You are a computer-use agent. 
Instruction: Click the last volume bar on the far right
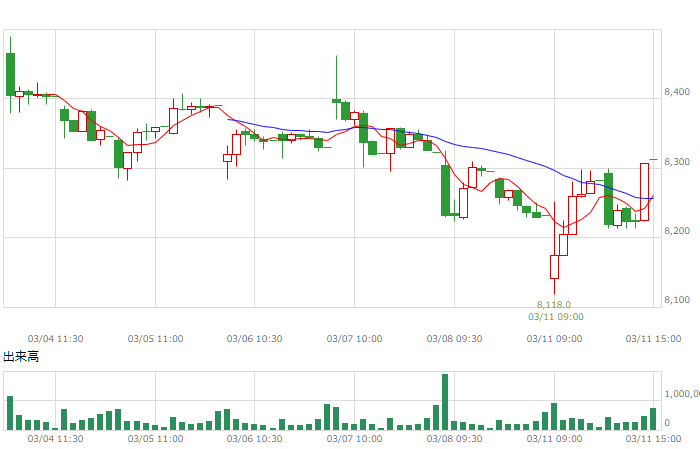click(x=653, y=419)
